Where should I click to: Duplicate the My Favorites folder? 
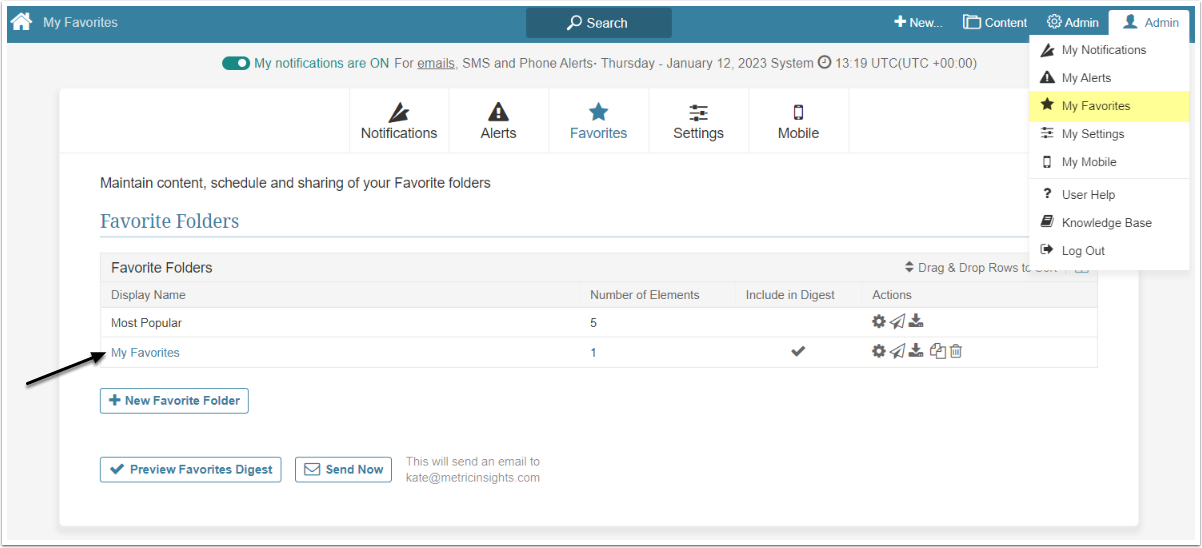pos(938,351)
